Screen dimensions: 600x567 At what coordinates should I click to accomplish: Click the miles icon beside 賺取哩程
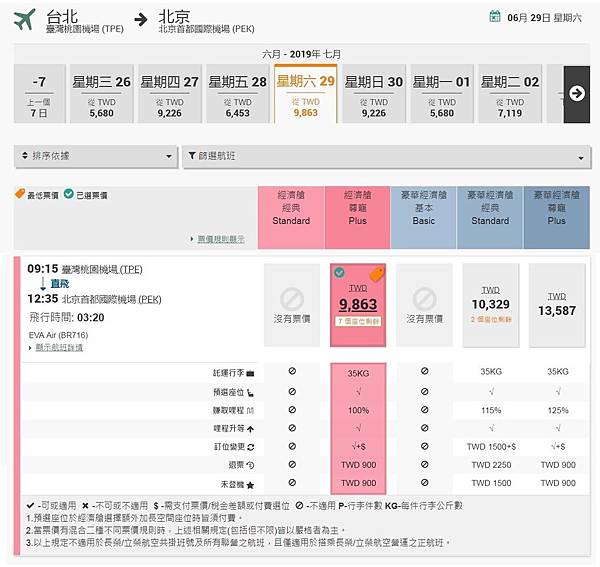tap(250, 411)
